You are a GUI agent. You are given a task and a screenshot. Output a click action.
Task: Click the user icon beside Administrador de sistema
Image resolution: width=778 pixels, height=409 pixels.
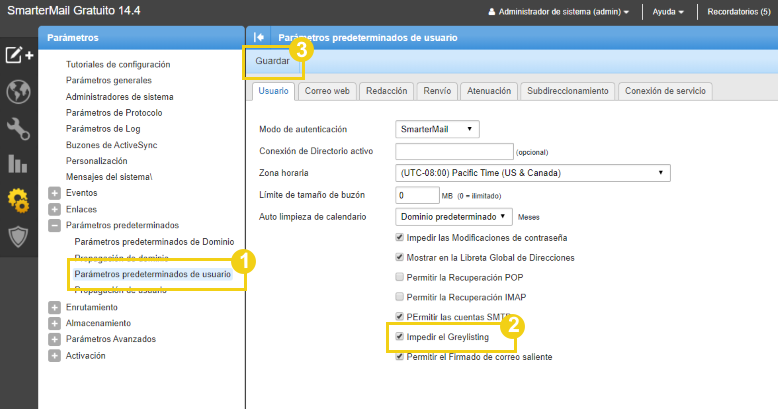(x=492, y=12)
